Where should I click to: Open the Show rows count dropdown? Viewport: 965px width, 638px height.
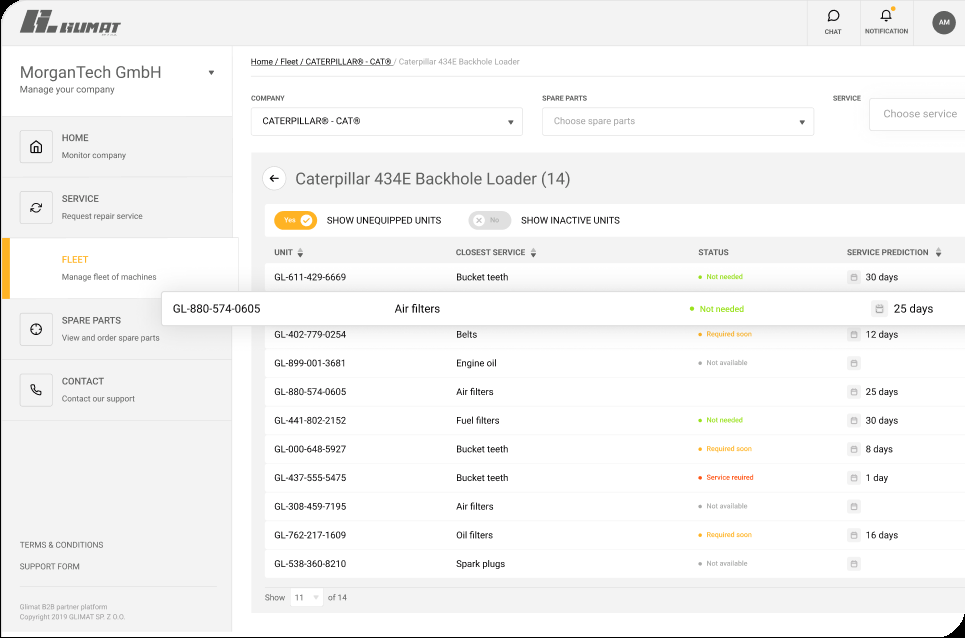(306, 597)
